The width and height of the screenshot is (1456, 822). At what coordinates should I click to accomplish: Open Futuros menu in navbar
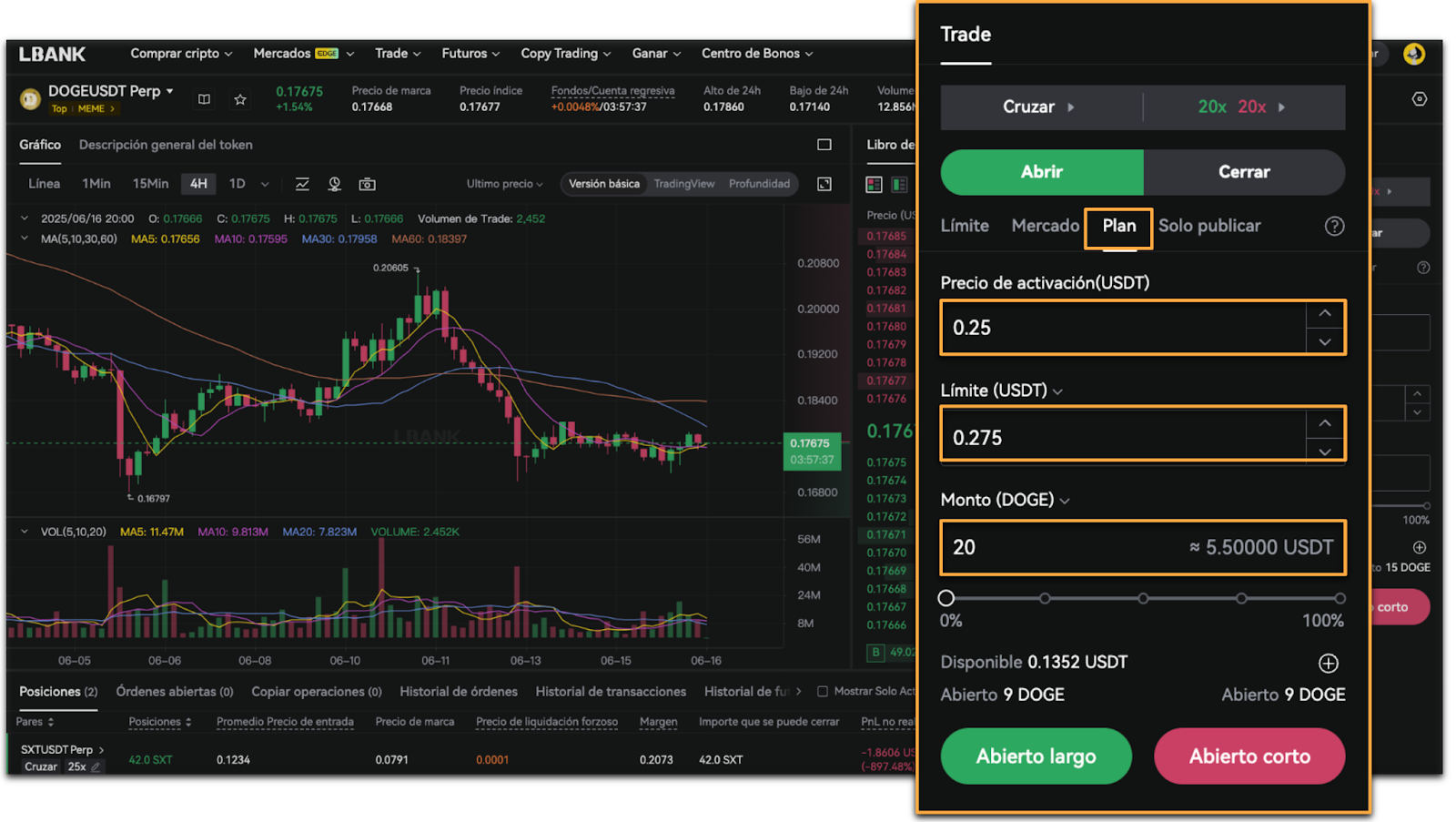(x=470, y=54)
